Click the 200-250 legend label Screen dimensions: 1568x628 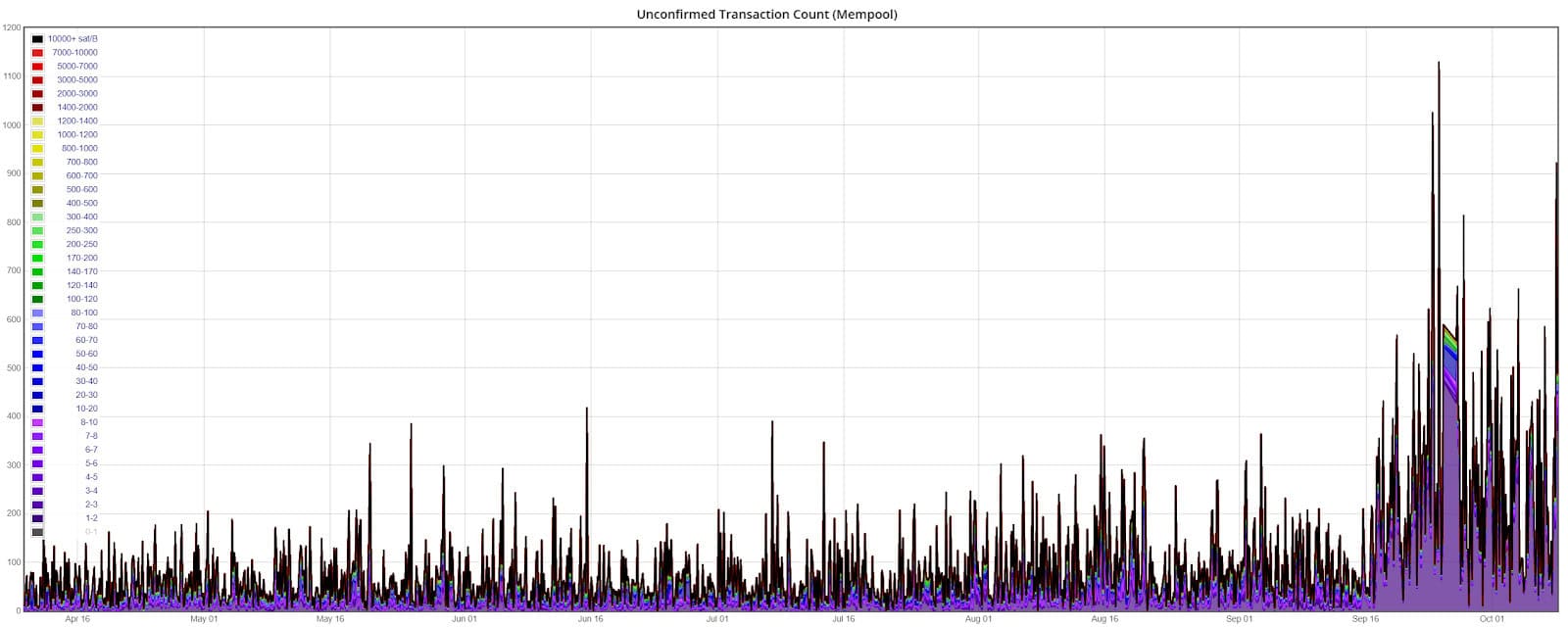click(81, 245)
